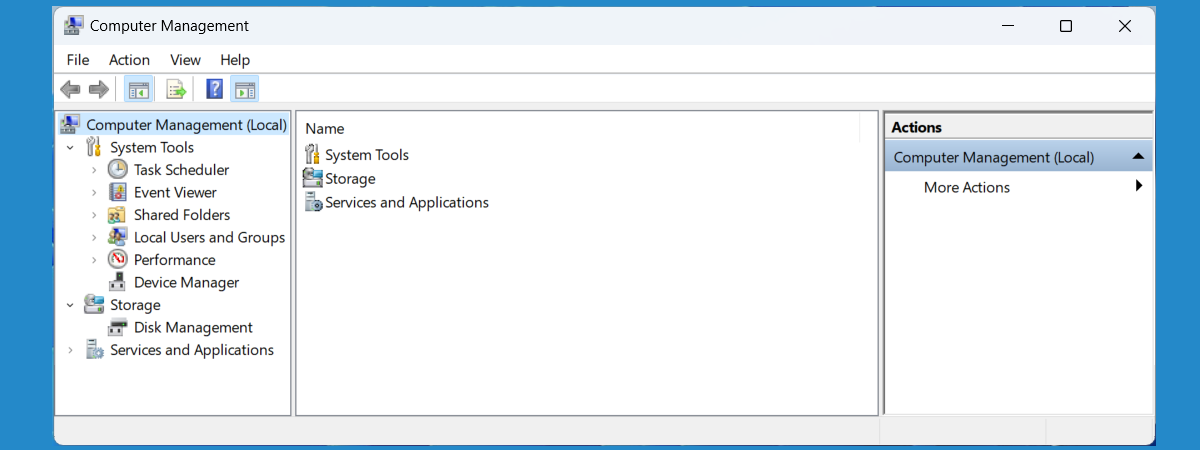The width and height of the screenshot is (1200, 450).
Task: Select Computer Management (Local) root label
Action: point(187,125)
